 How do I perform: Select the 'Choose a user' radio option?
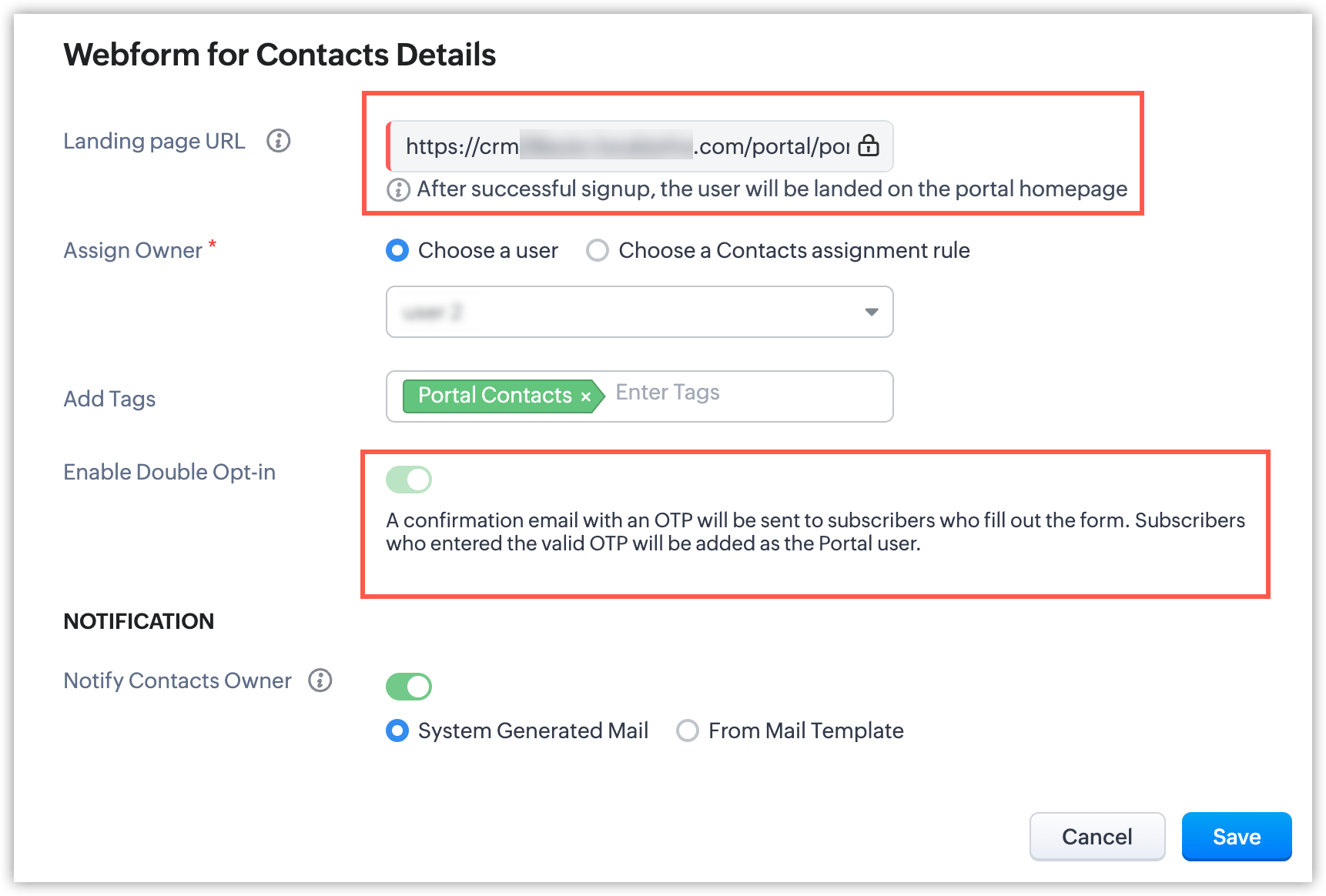tap(397, 250)
